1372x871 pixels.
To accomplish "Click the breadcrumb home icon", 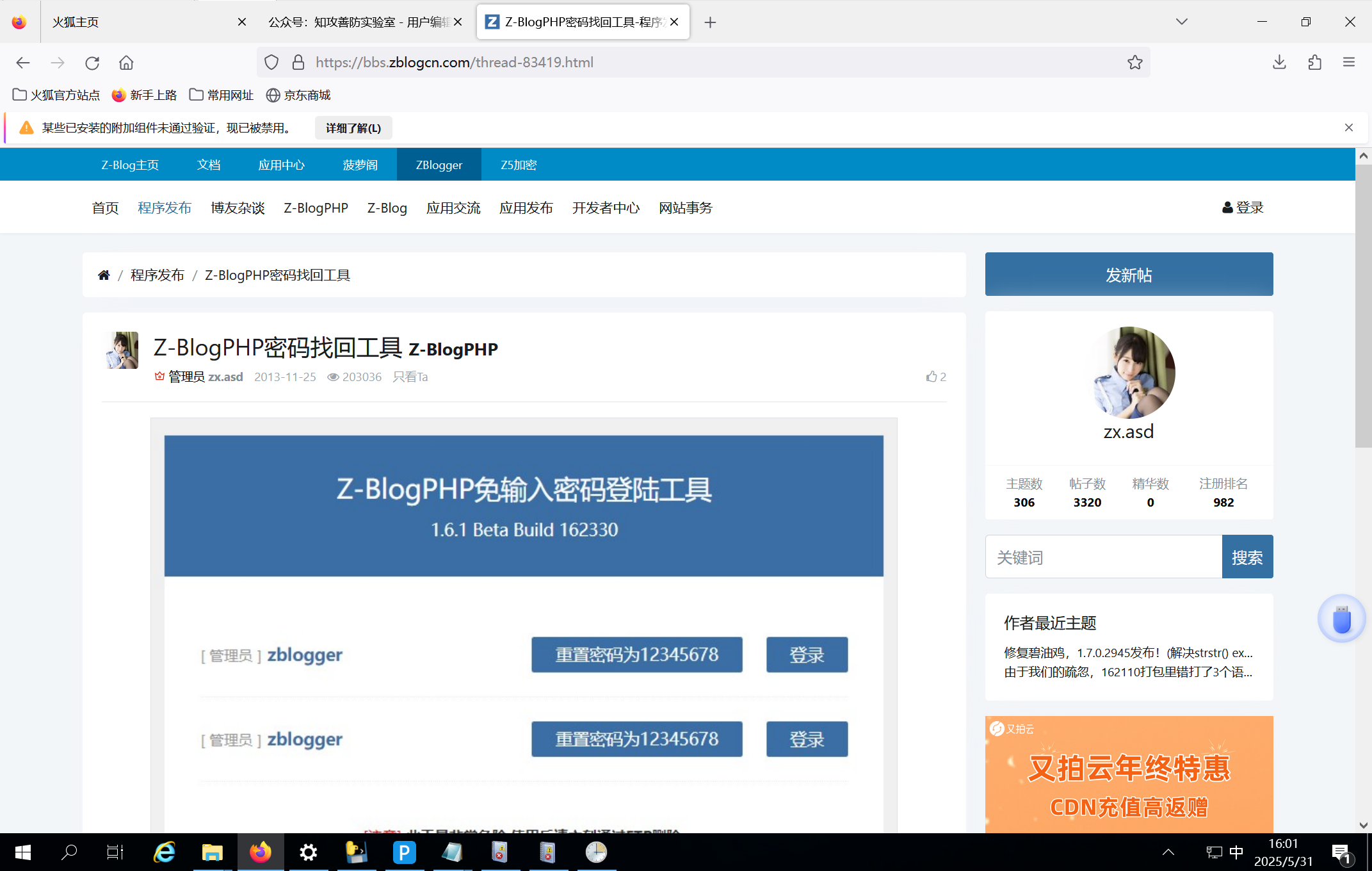I will point(104,275).
